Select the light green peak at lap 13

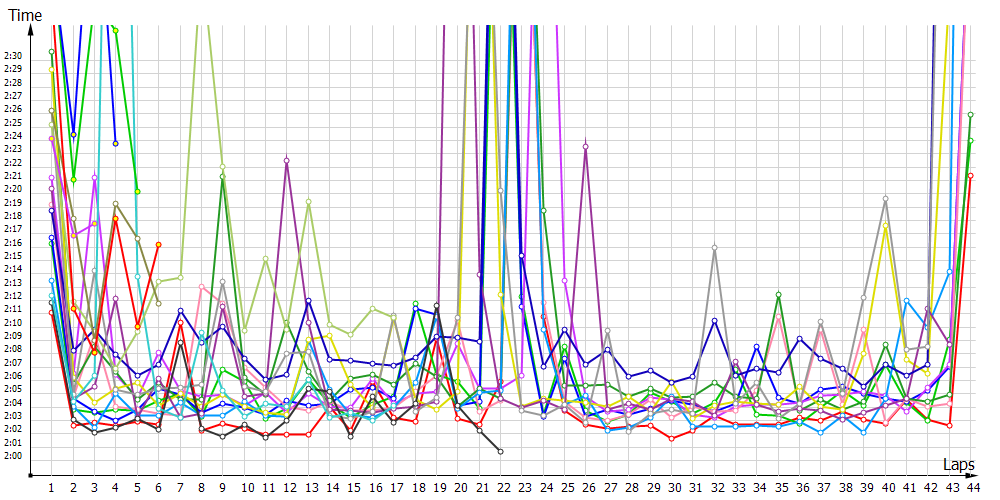point(308,201)
